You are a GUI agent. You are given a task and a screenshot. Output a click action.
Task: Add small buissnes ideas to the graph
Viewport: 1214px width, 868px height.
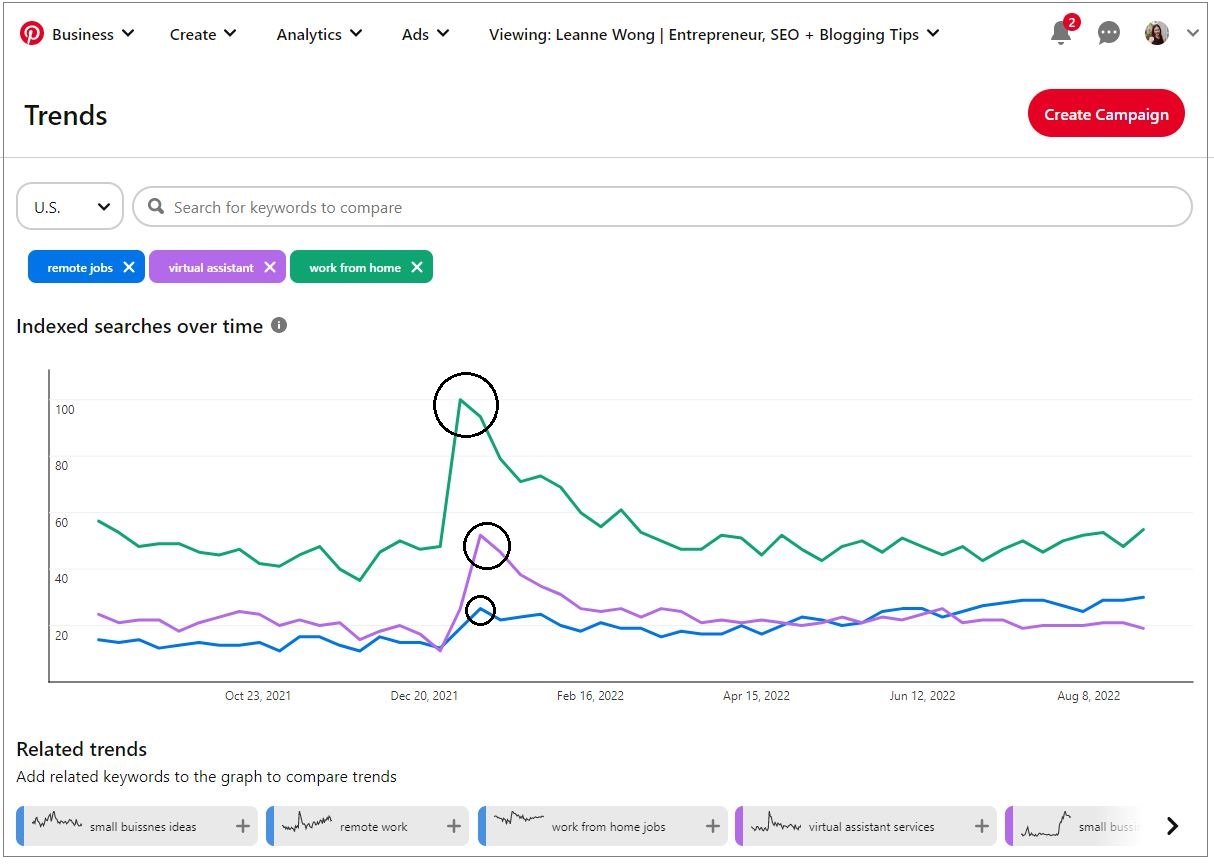coord(243,826)
